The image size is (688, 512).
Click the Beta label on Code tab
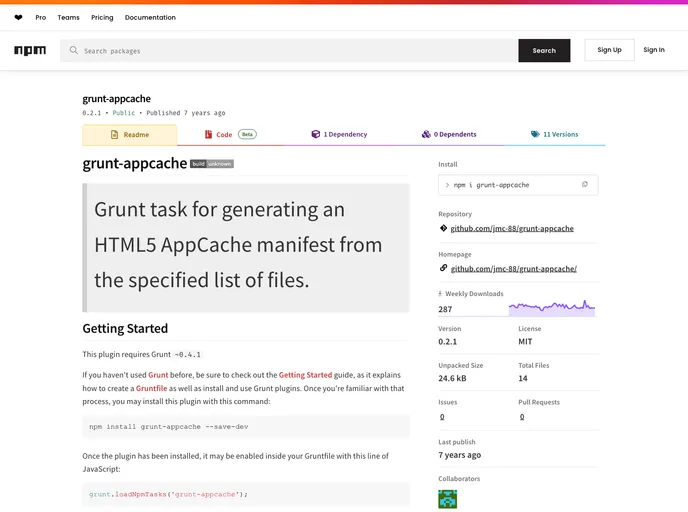(x=247, y=134)
